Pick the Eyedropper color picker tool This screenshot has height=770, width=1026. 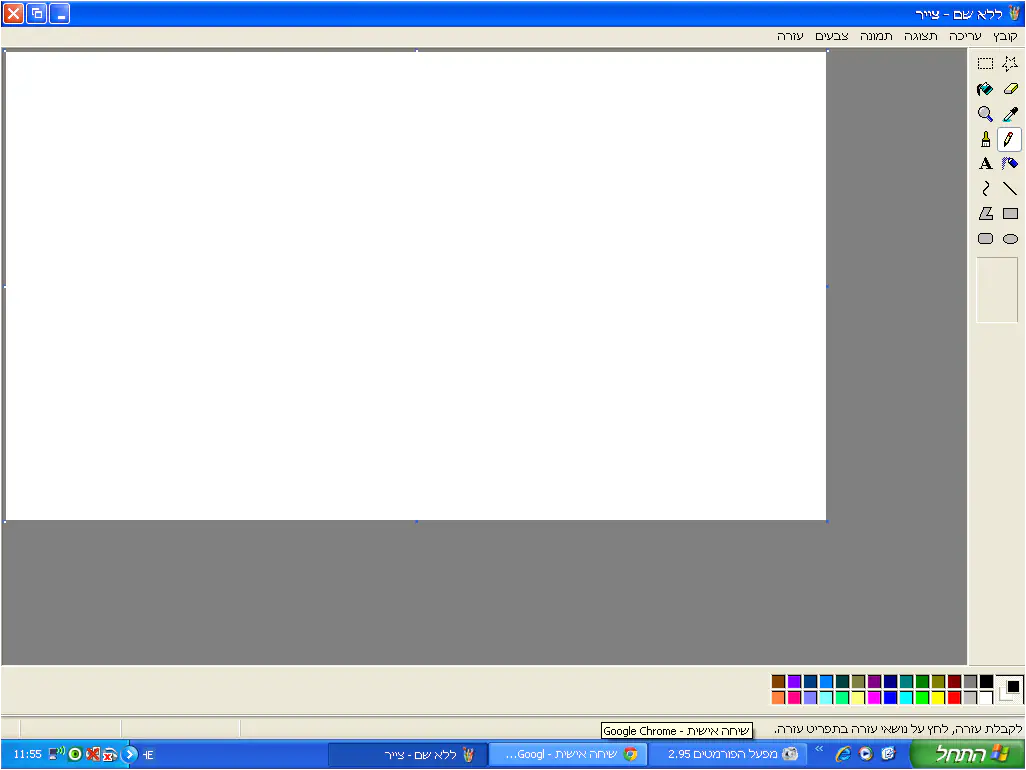(1010, 114)
